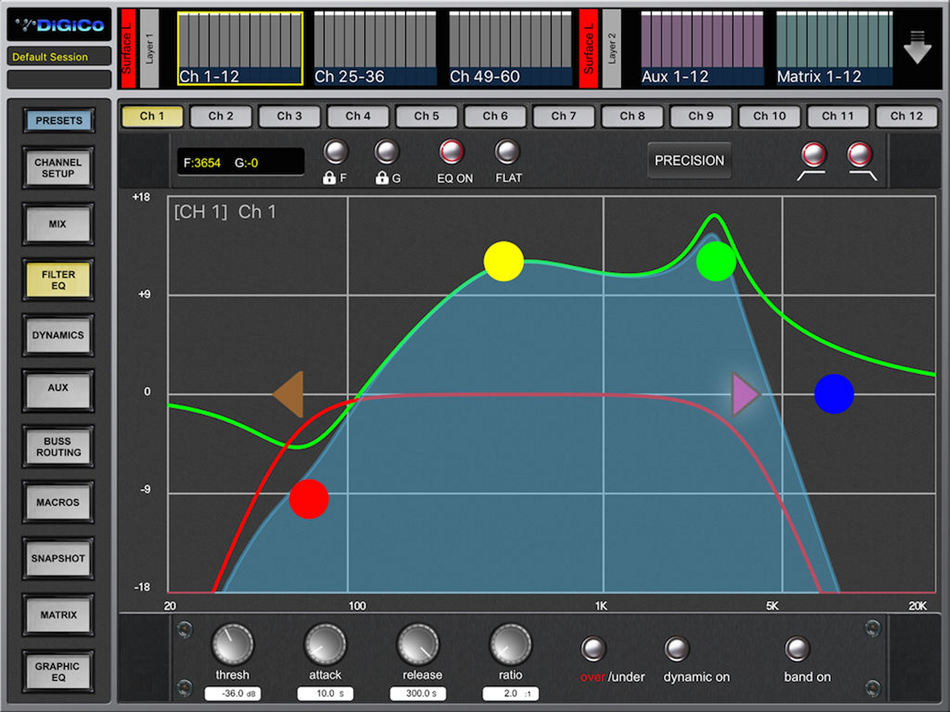
Task: Expand the layer banks with down arrow
Action: 917,47
